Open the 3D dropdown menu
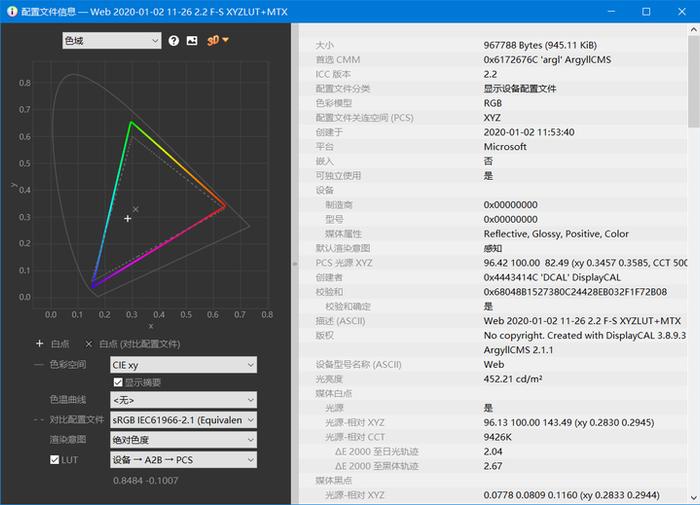This screenshot has width=700, height=505. pyautogui.click(x=218, y=41)
